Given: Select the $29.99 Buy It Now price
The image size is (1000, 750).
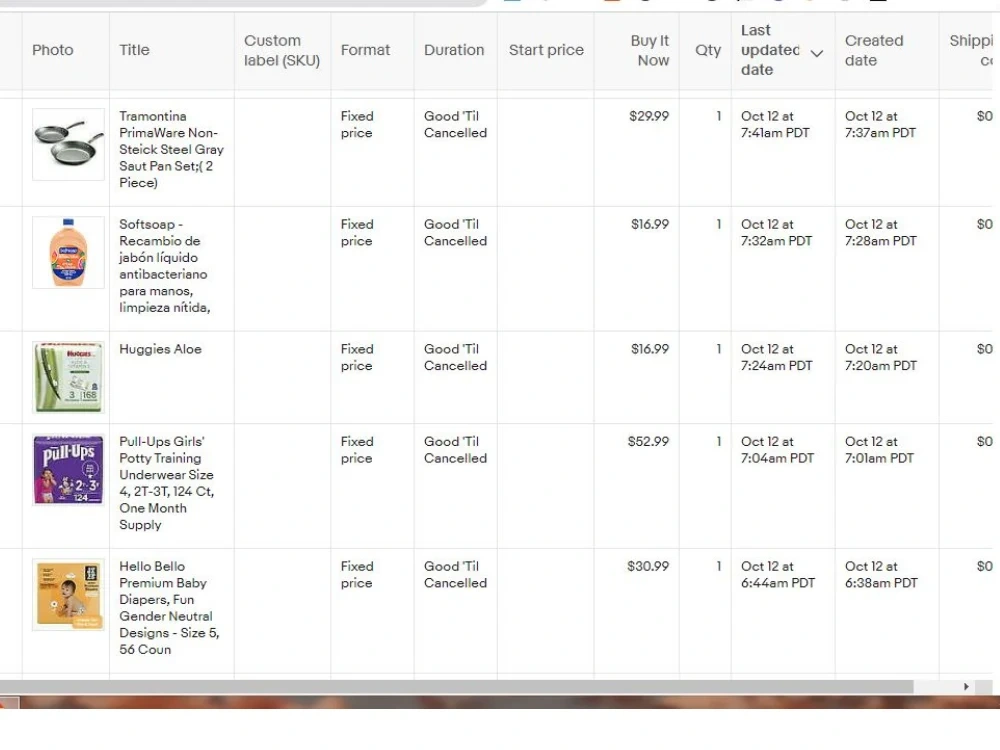Looking at the screenshot, I should coord(649,116).
